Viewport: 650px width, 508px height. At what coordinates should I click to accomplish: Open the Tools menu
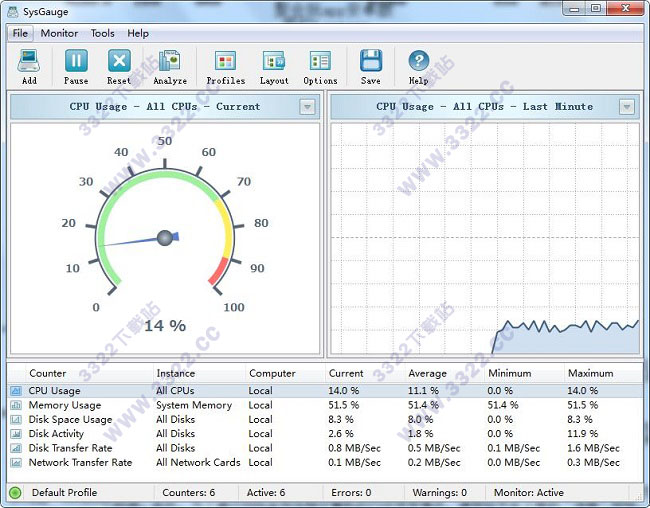(x=102, y=33)
